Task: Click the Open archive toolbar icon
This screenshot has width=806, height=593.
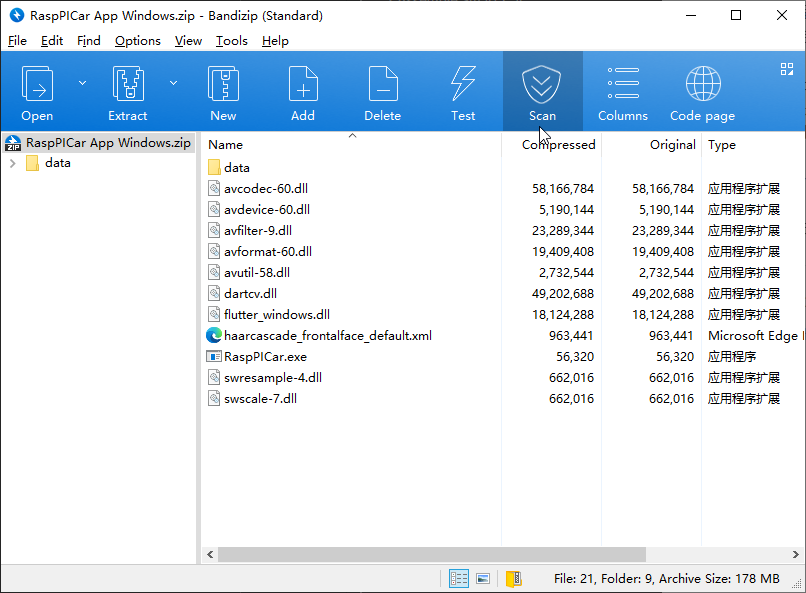Action: coord(37,84)
